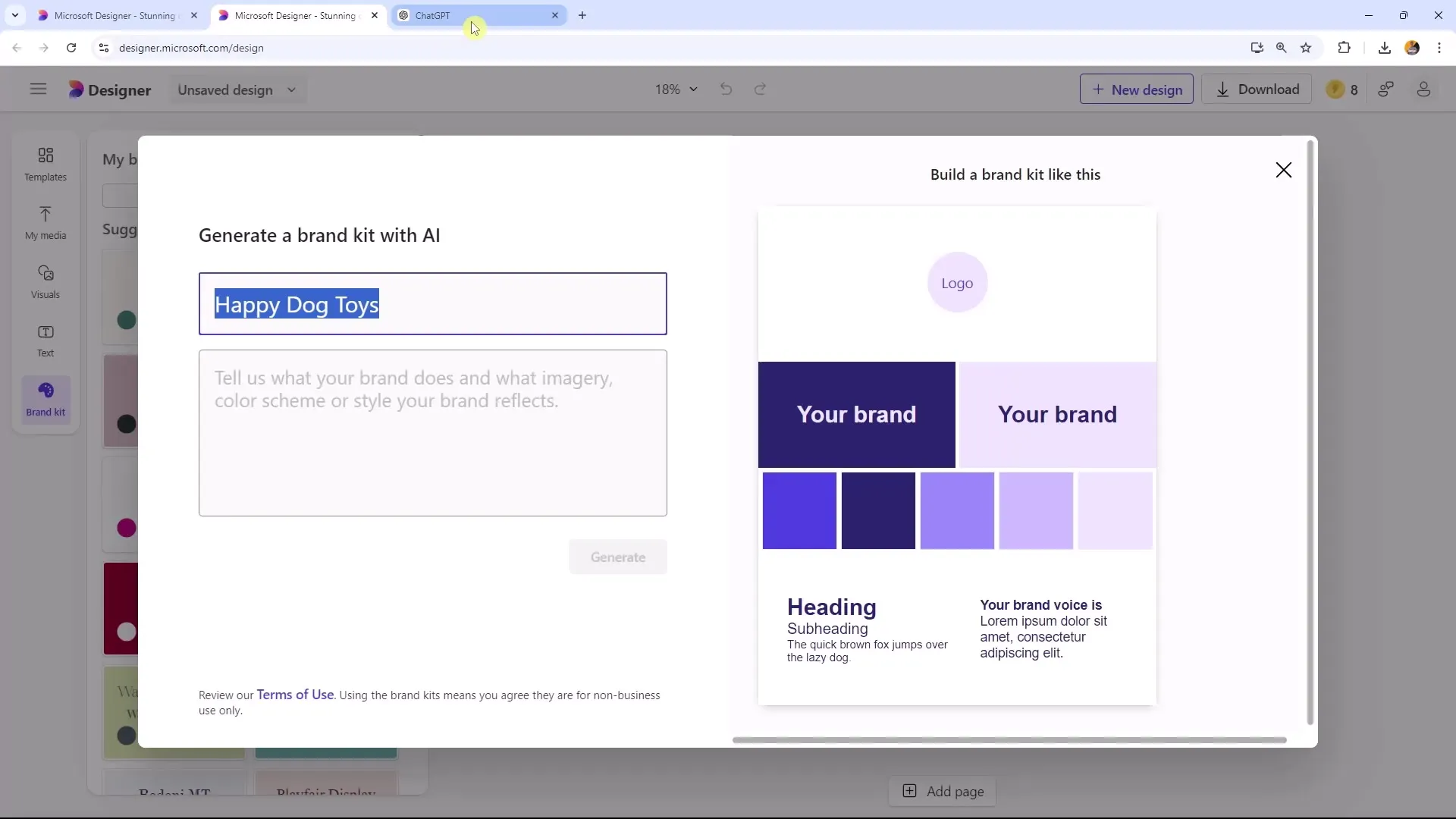The width and height of the screenshot is (1456, 819).
Task: Click the ChatGPT browser tab
Action: 475,15
